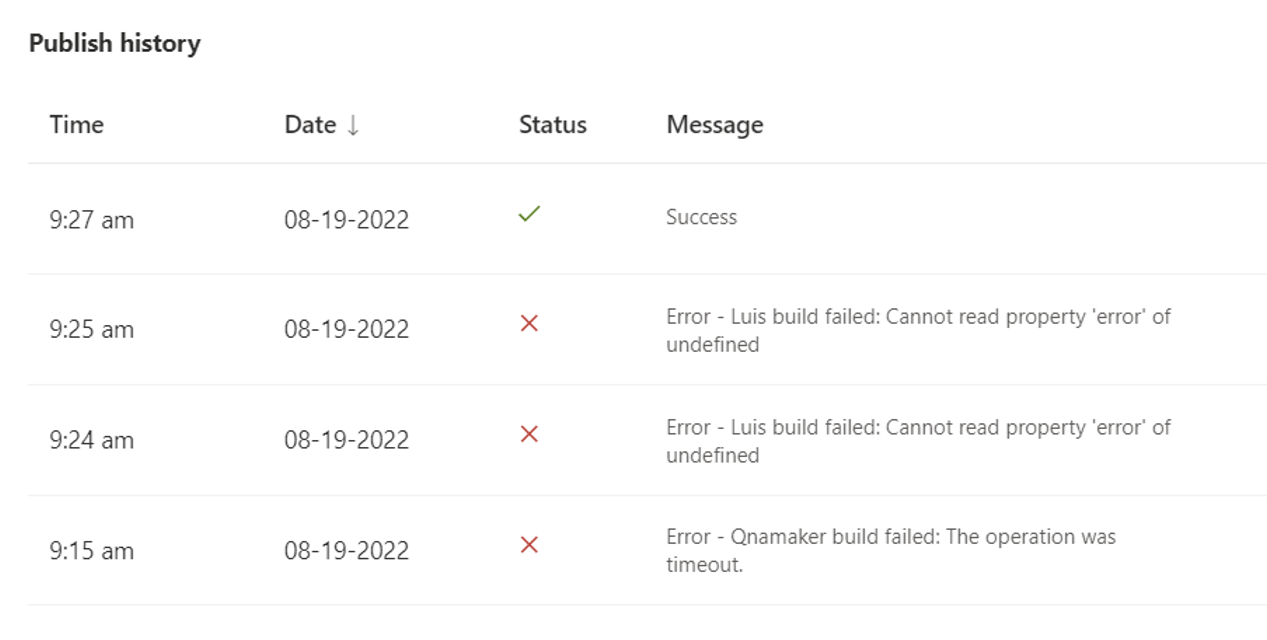Viewport: 1267px width, 640px height.
Task: Click the Date sort arrow
Action: click(351, 125)
